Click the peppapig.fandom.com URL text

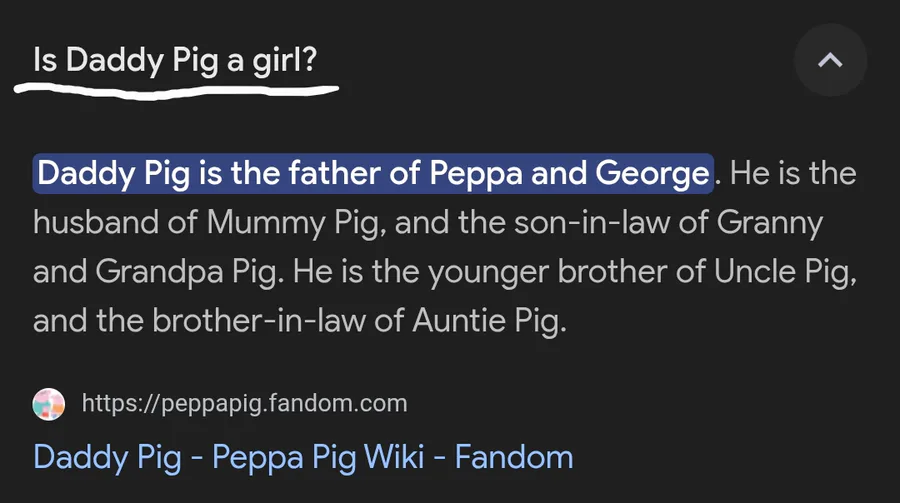[244, 404]
